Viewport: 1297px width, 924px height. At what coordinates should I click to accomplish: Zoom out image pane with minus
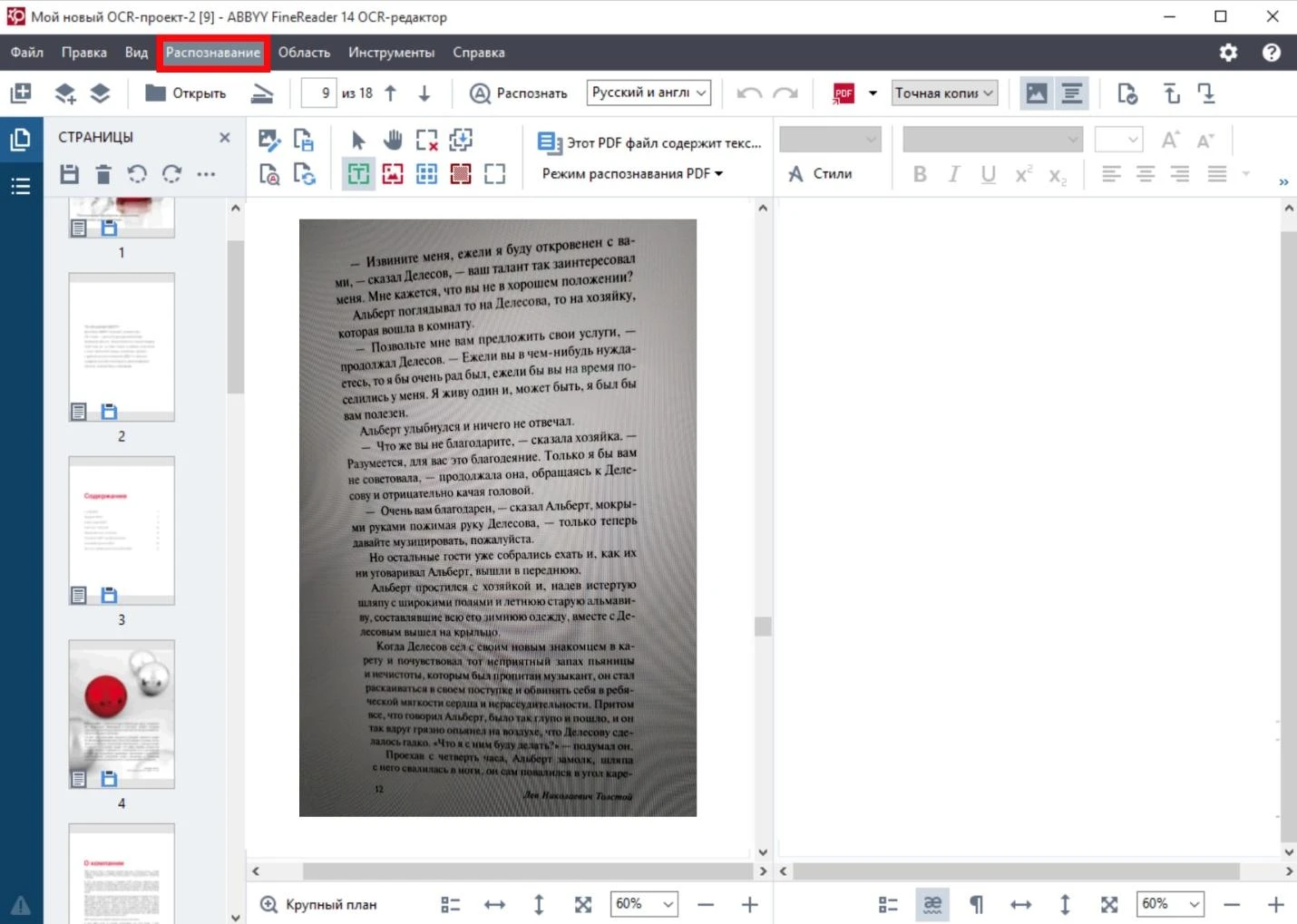706,904
